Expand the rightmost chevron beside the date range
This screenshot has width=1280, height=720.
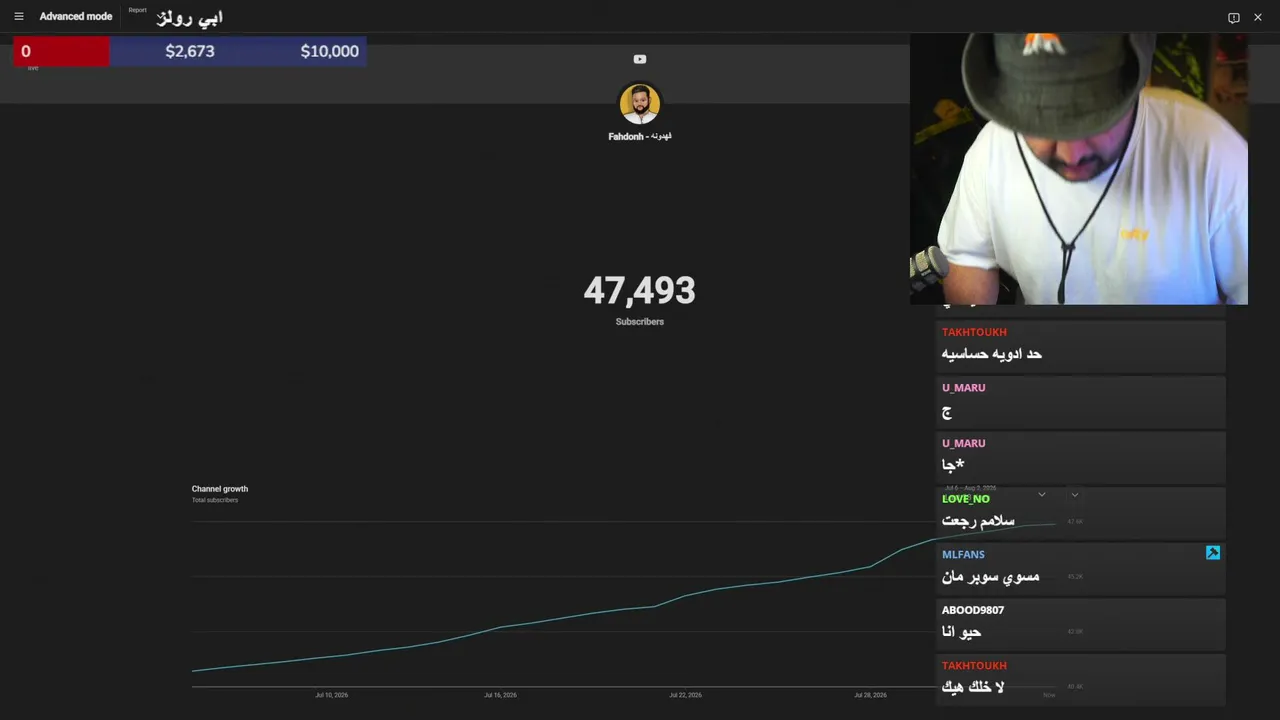coord(1075,494)
